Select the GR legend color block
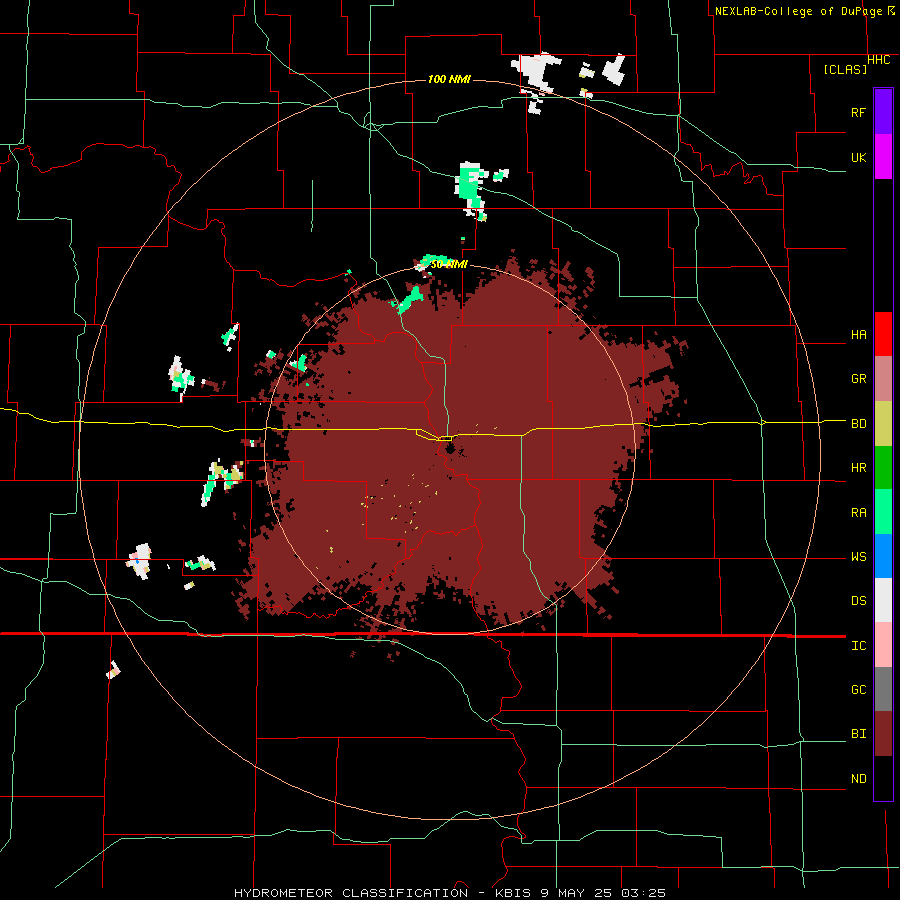Screen dimensions: 900x900 coord(883,379)
